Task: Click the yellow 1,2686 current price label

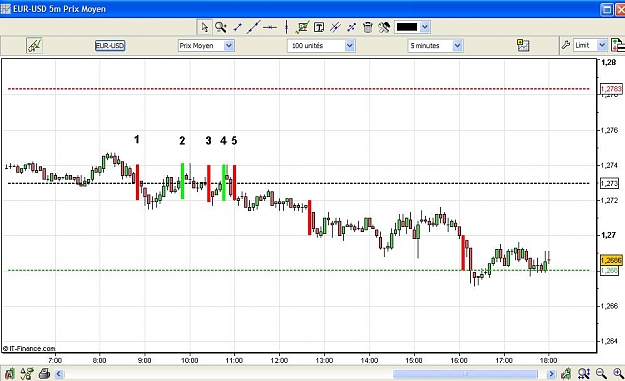Action: [611, 260]
